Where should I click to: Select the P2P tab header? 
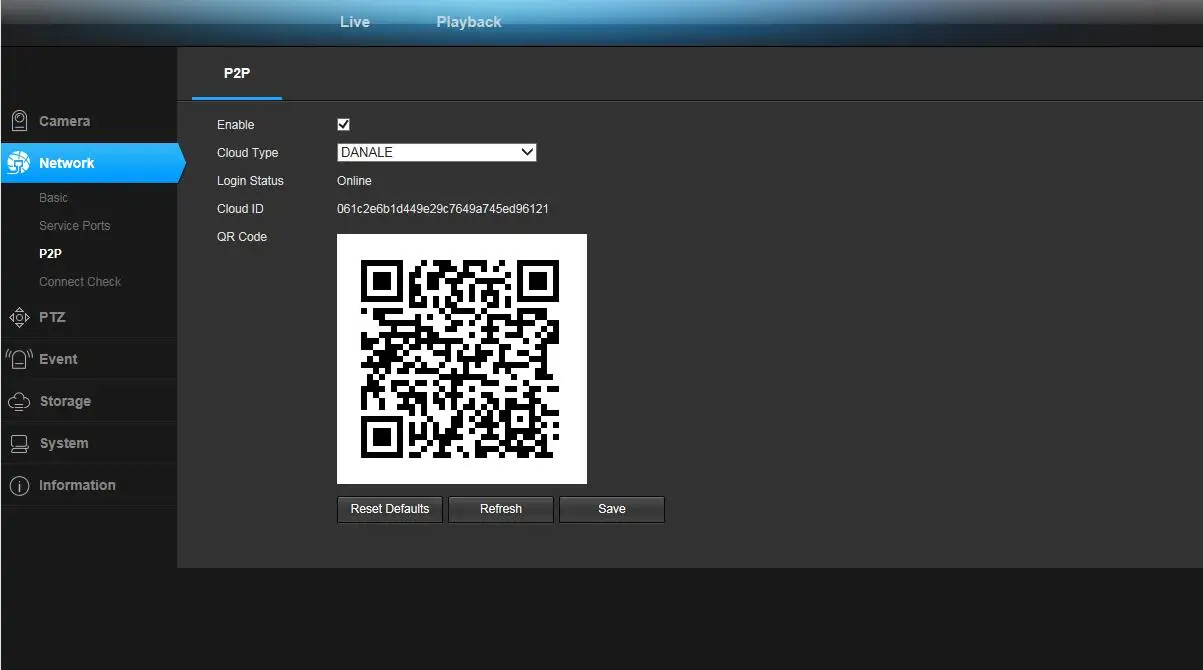pyautogui.click(x=237, y=73)
